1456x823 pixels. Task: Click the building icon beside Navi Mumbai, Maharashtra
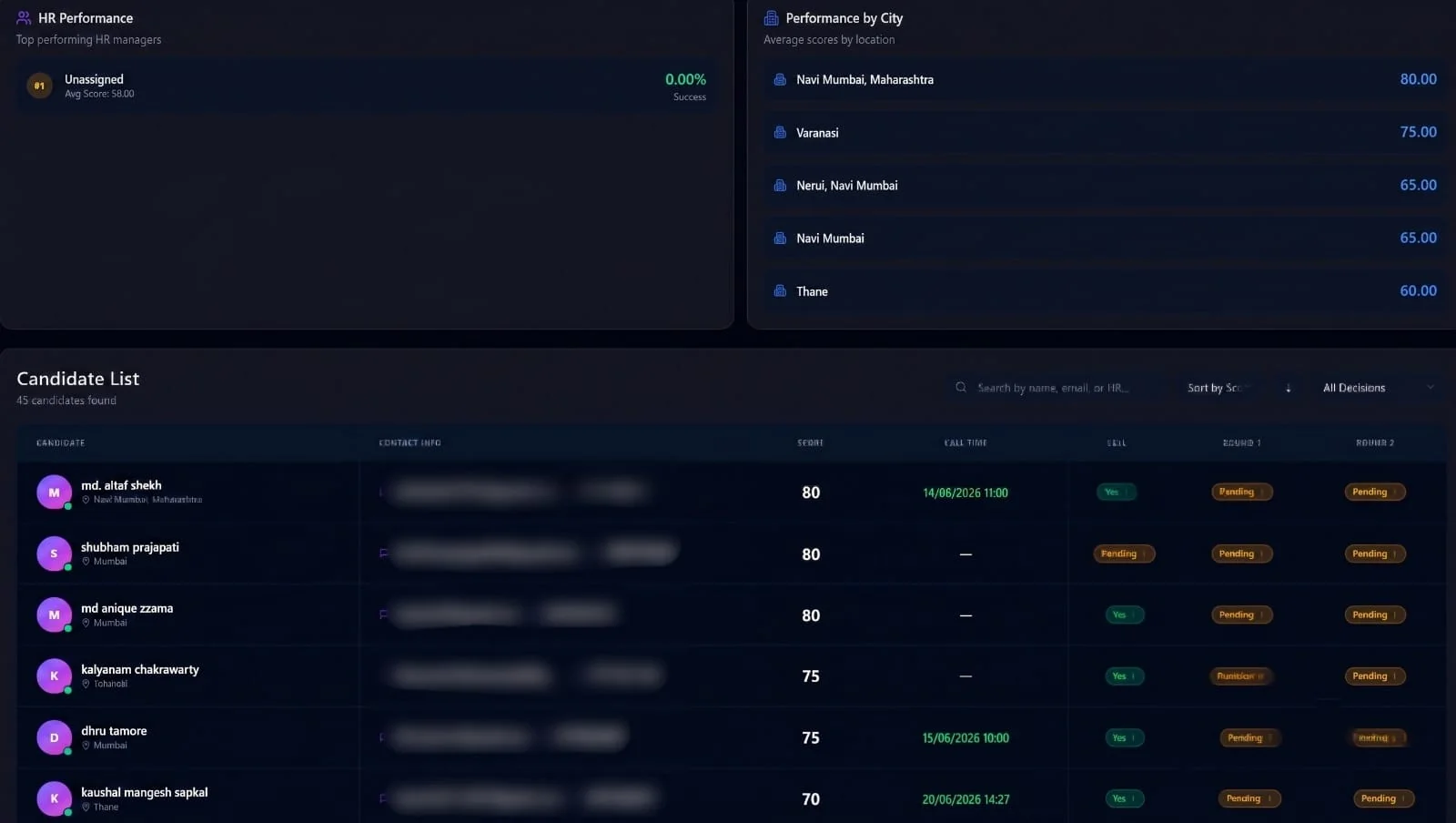[x=780, y=79]
